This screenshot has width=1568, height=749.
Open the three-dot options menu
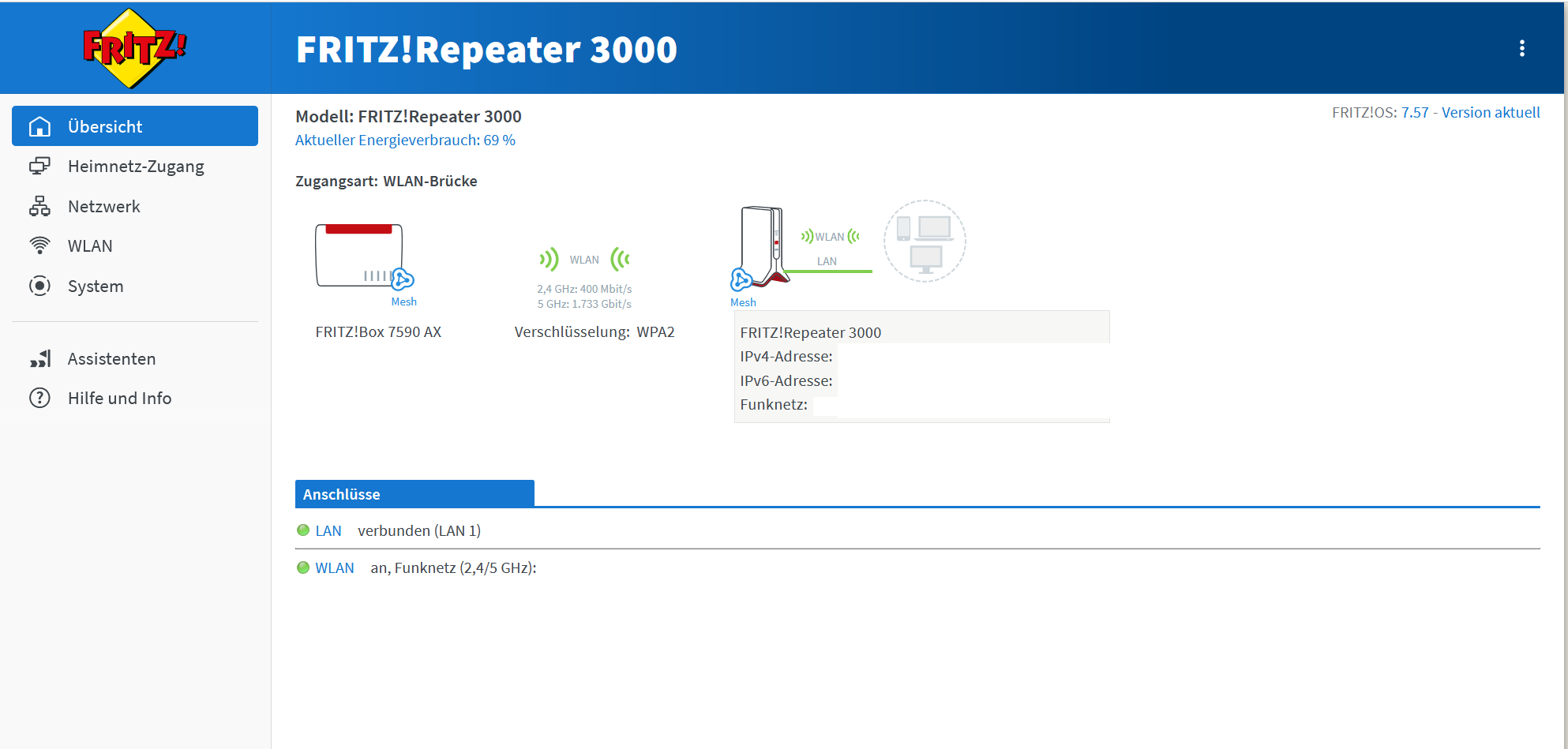click(1521, 48)
